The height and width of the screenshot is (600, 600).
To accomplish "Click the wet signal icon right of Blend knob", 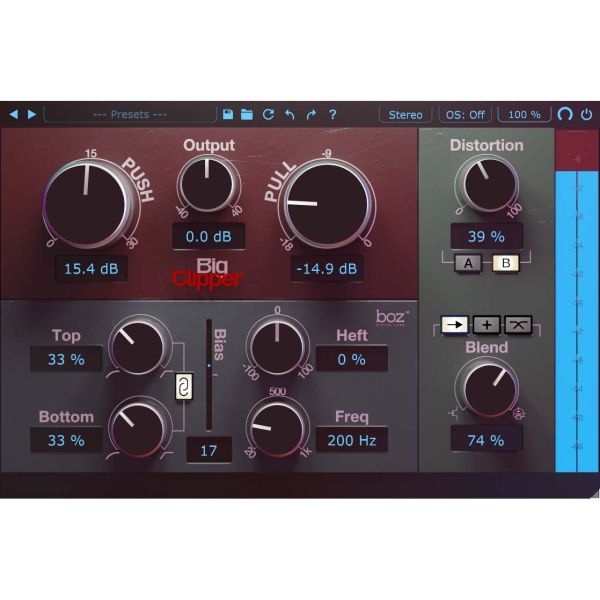I will pos(519,414).
